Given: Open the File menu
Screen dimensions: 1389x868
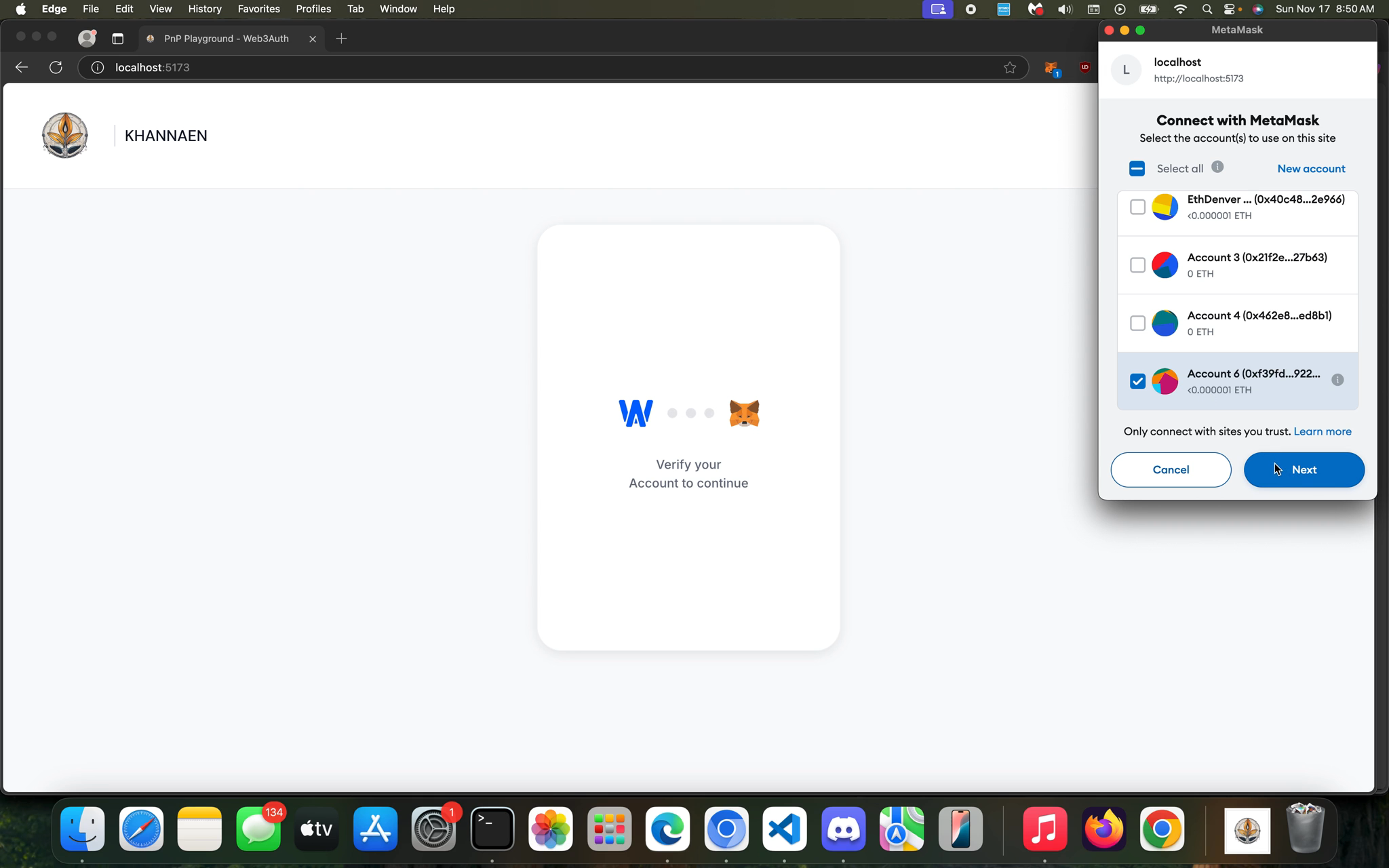Looking at the screenshot, I should (91, 9).
